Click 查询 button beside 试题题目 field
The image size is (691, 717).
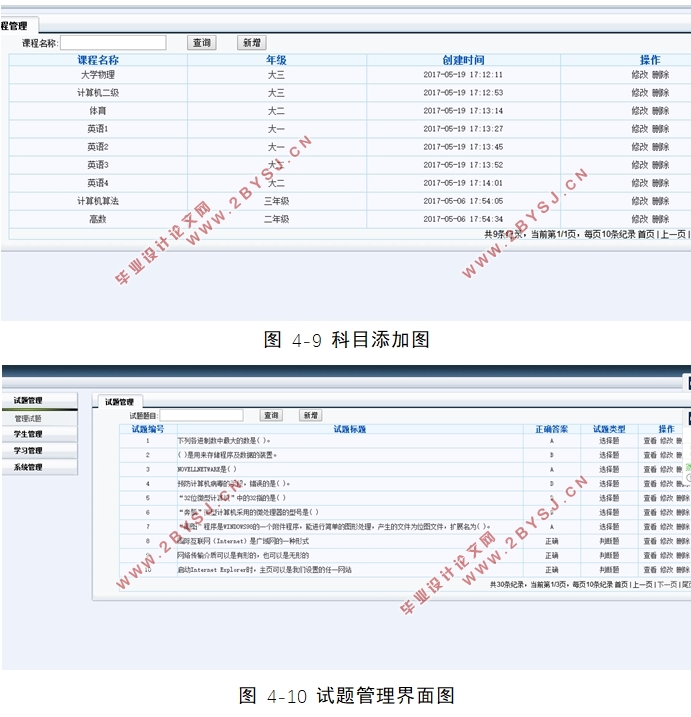tap(271, 415)
